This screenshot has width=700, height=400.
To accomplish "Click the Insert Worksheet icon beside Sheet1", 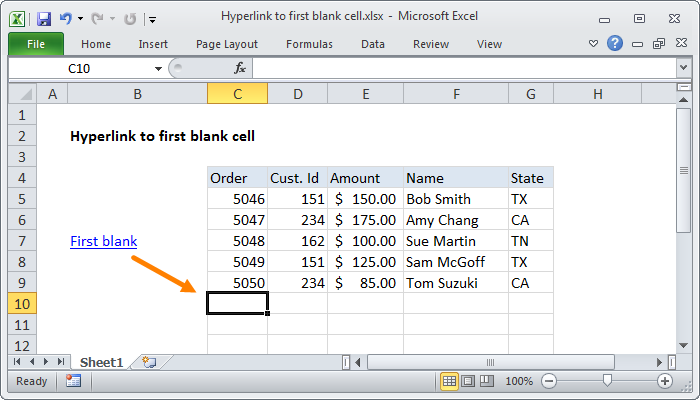I will 148,361.
